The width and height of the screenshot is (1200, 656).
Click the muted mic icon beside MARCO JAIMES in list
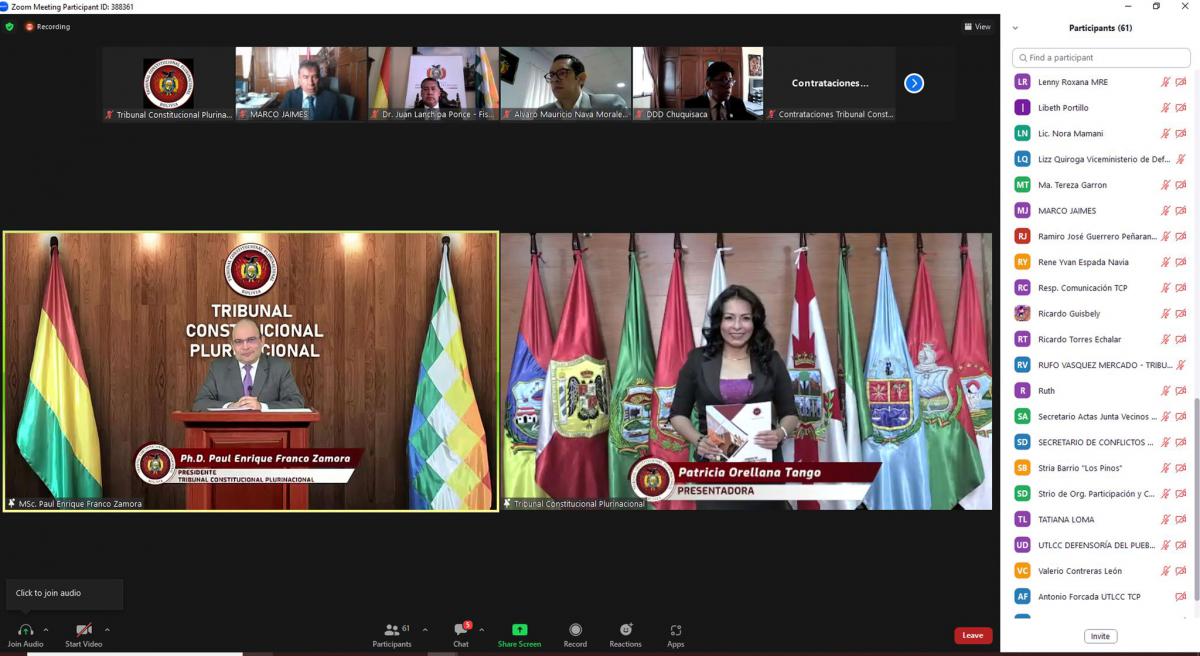pos(1165,211)
